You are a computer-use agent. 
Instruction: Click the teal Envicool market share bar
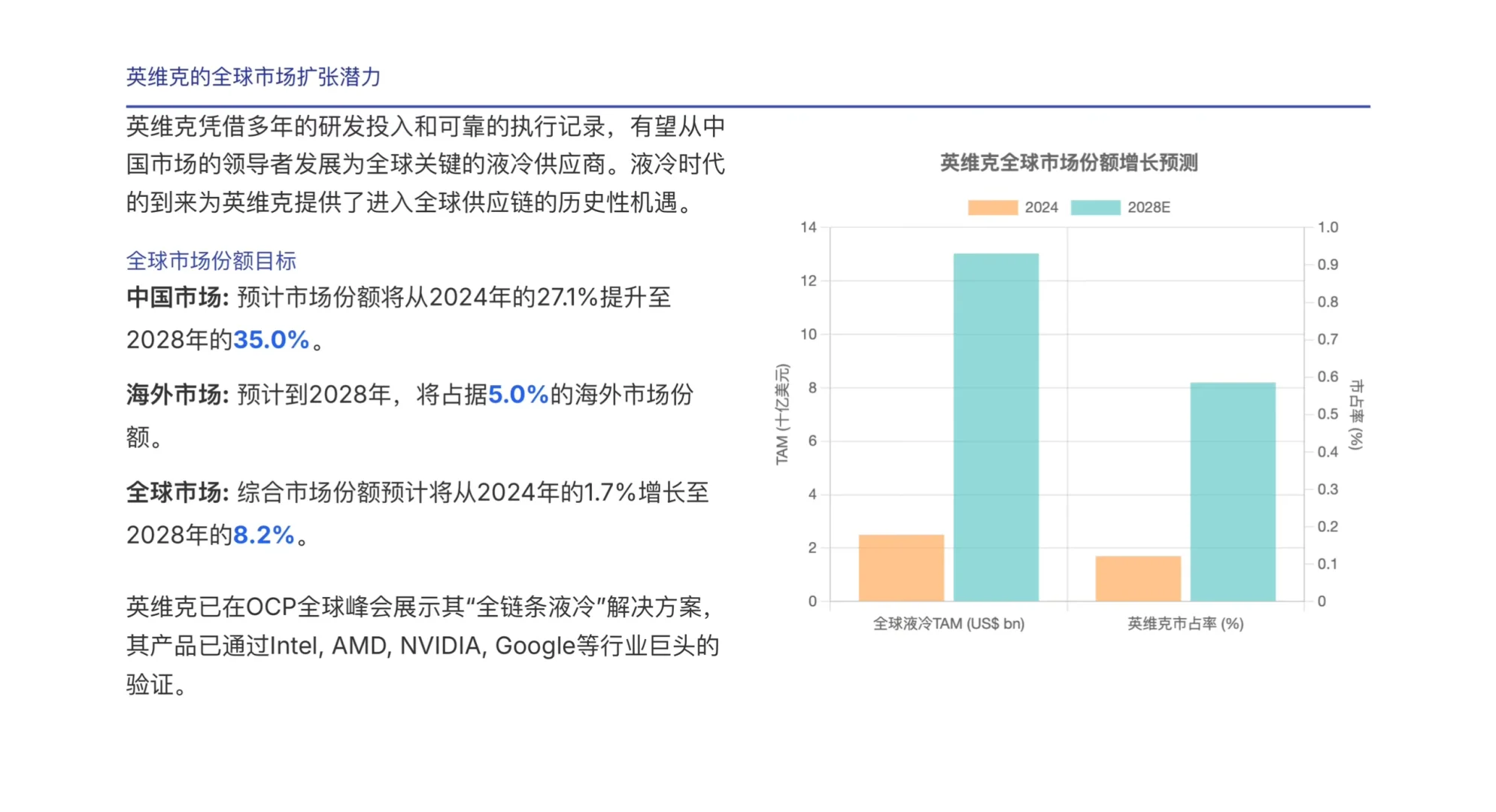point(1232,492)
